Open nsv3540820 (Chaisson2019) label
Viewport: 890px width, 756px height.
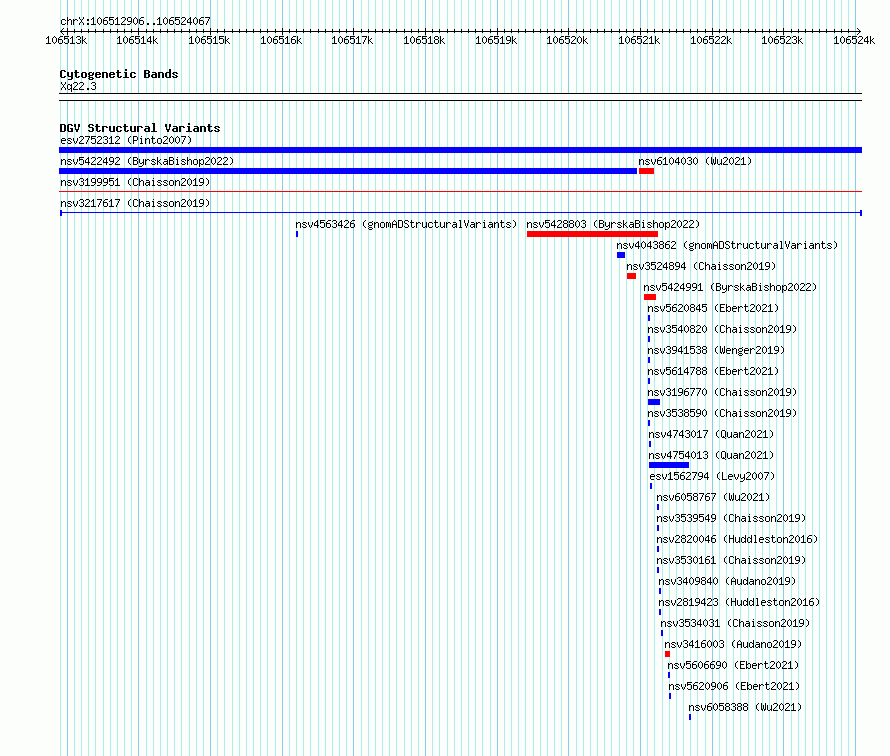pos(723,329)
